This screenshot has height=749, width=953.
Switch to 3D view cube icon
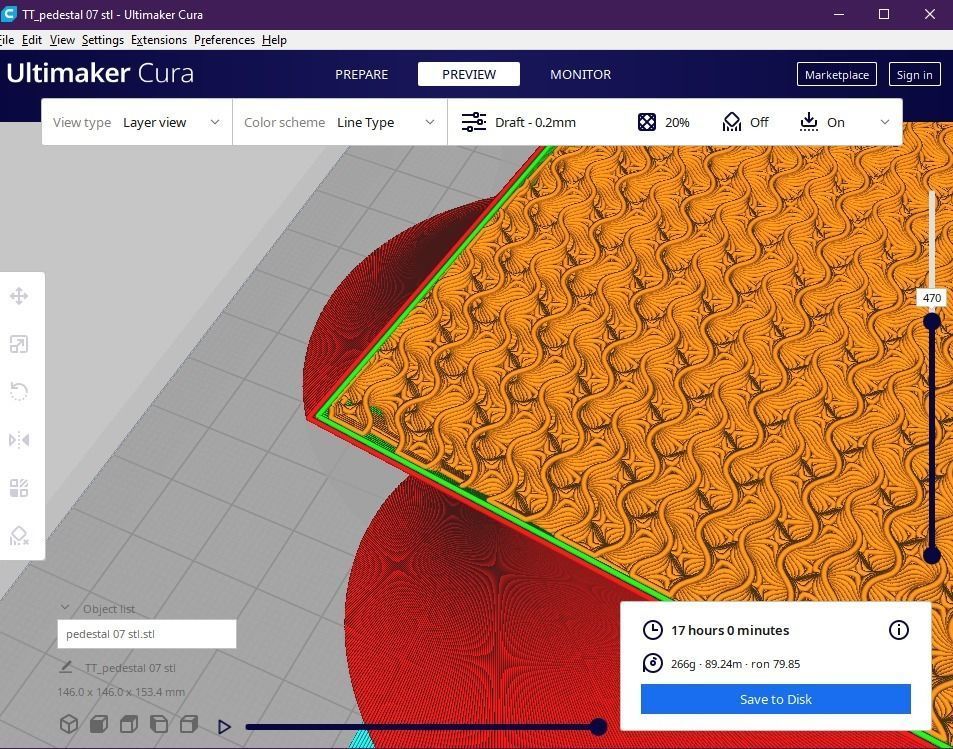(69, 723)
